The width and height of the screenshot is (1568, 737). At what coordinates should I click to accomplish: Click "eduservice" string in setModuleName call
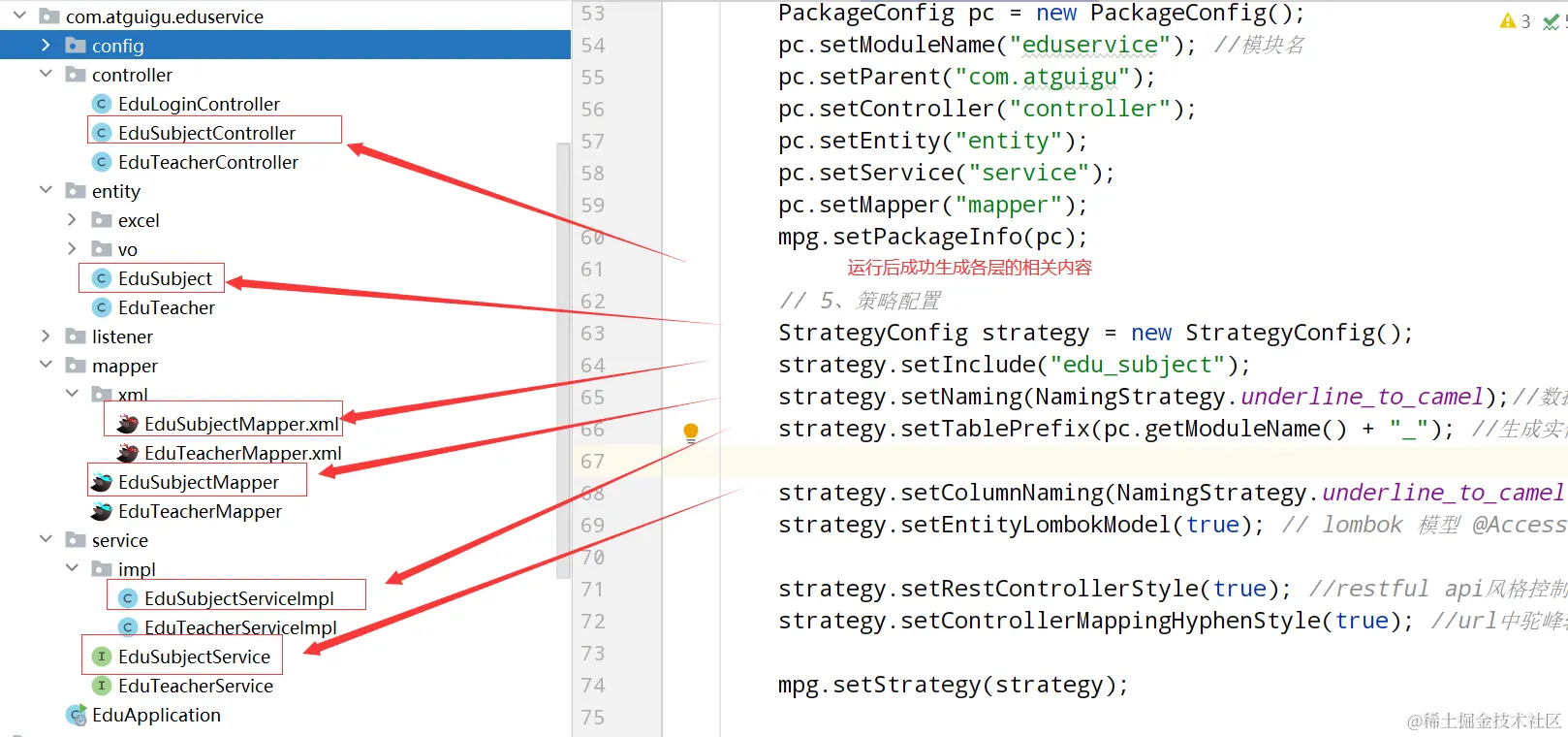tap(1089, 45)
